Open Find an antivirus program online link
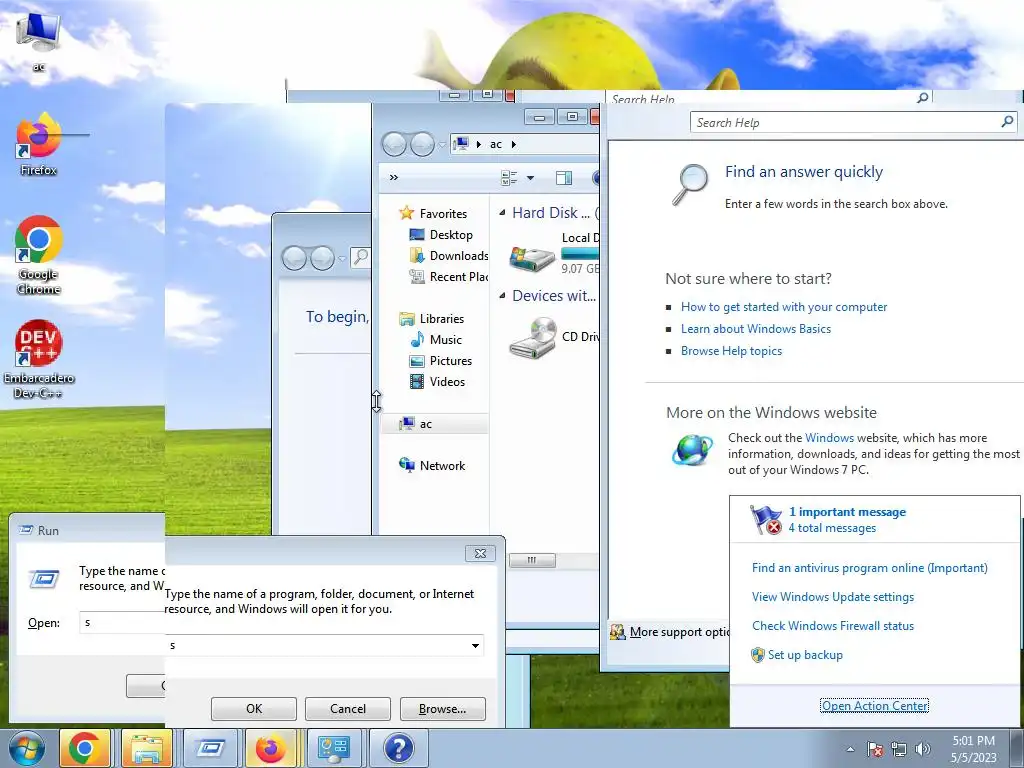Viewport: 1024px width, 768px height. 869,568
